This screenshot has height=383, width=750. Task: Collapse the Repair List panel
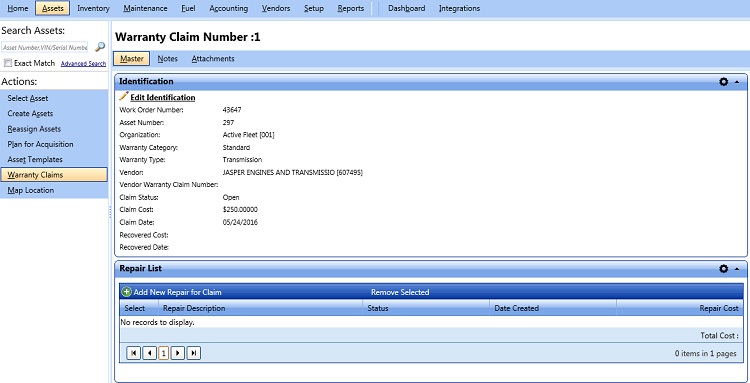pos(737,269)
